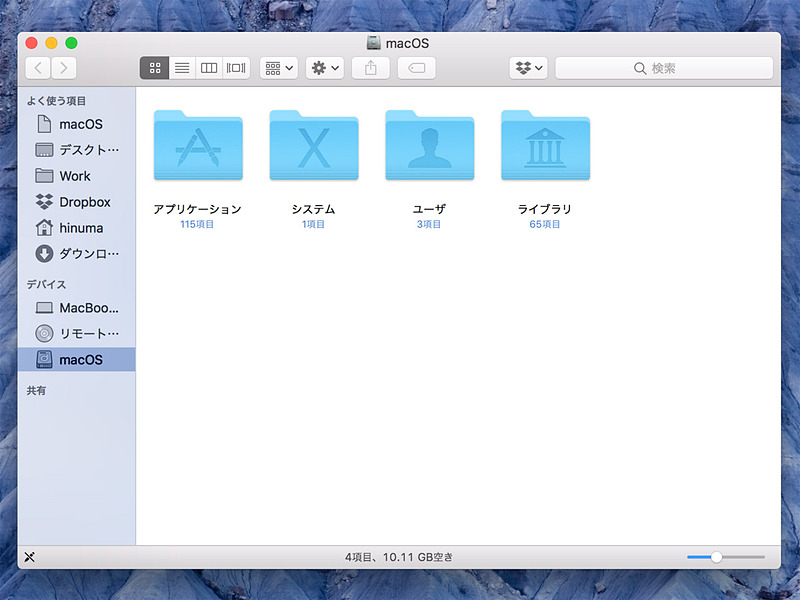Click the 共有 section header
This screenshot has height=600, width=800.
[x=36, y=391]
